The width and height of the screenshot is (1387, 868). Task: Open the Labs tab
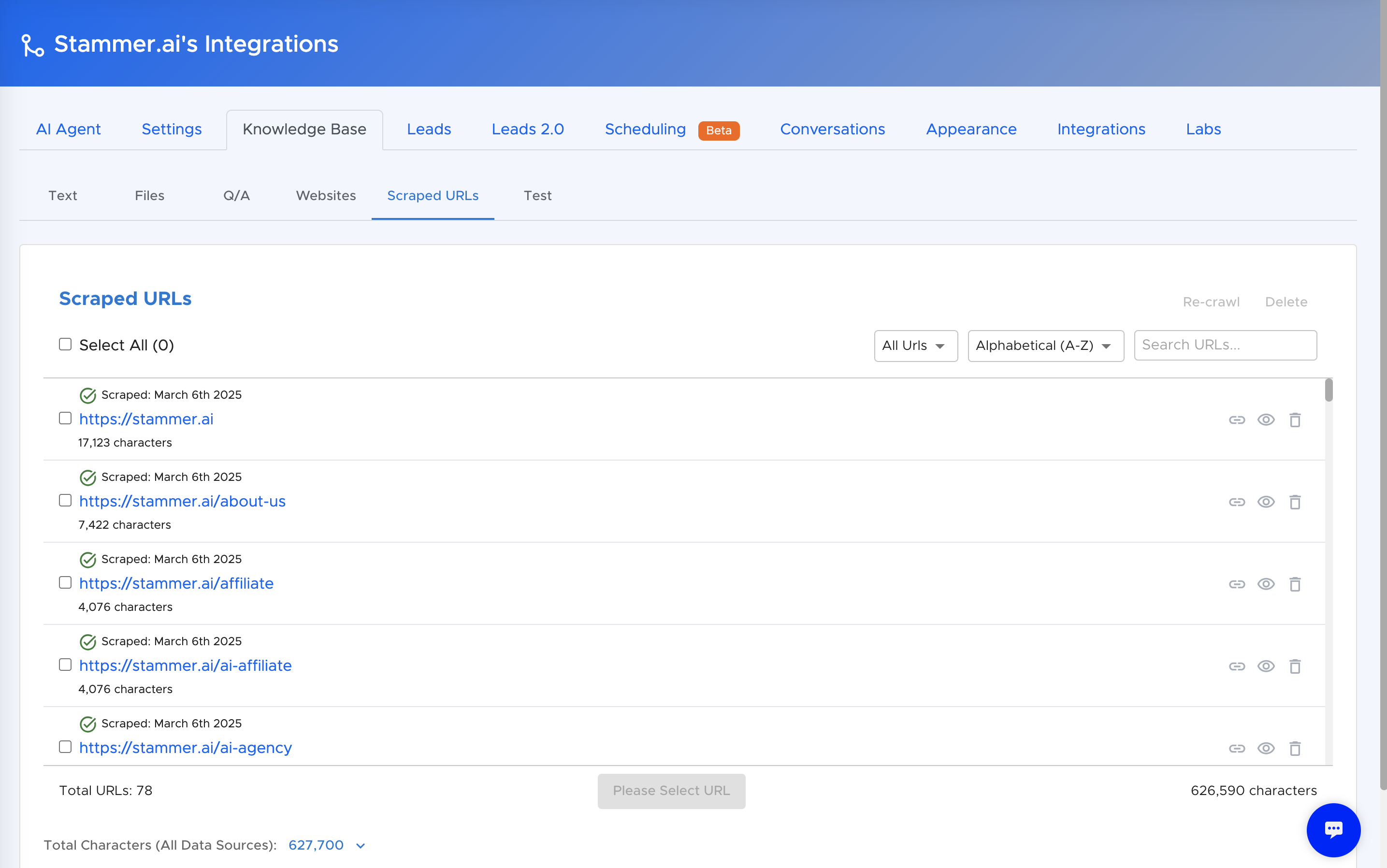(x=1203, y=129)
